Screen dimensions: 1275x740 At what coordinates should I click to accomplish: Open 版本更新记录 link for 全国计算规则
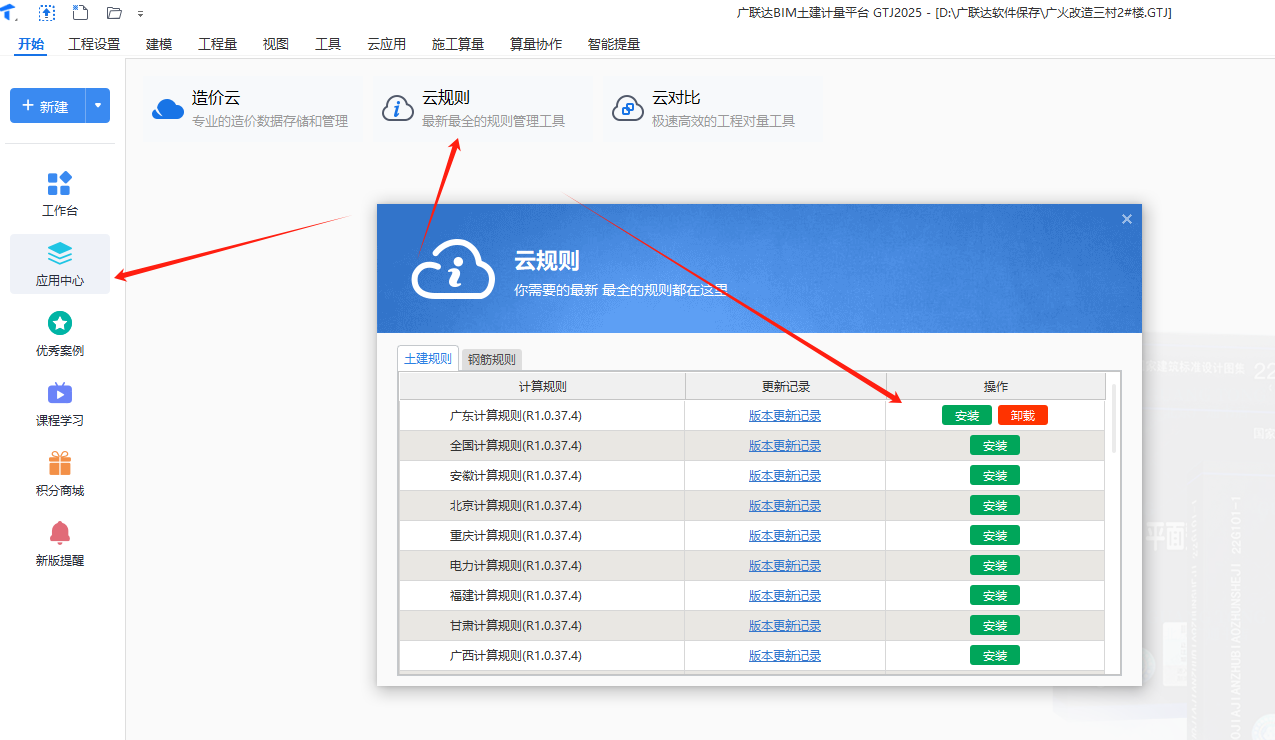pos(785,446)
